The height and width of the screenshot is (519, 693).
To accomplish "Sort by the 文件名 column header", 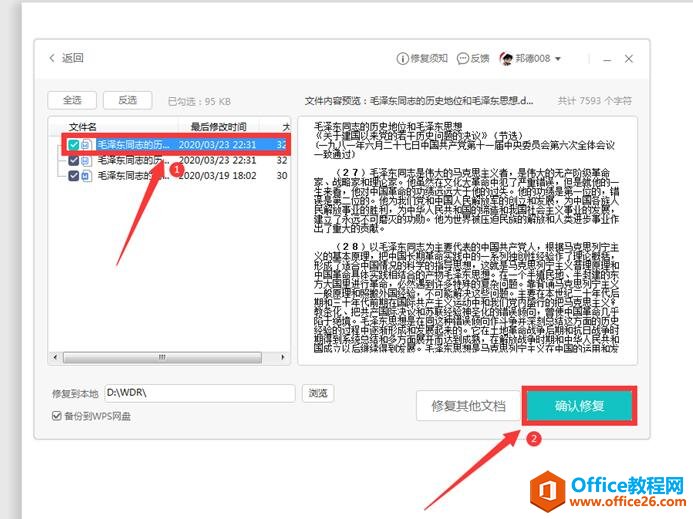I will (x=83, y=127).
